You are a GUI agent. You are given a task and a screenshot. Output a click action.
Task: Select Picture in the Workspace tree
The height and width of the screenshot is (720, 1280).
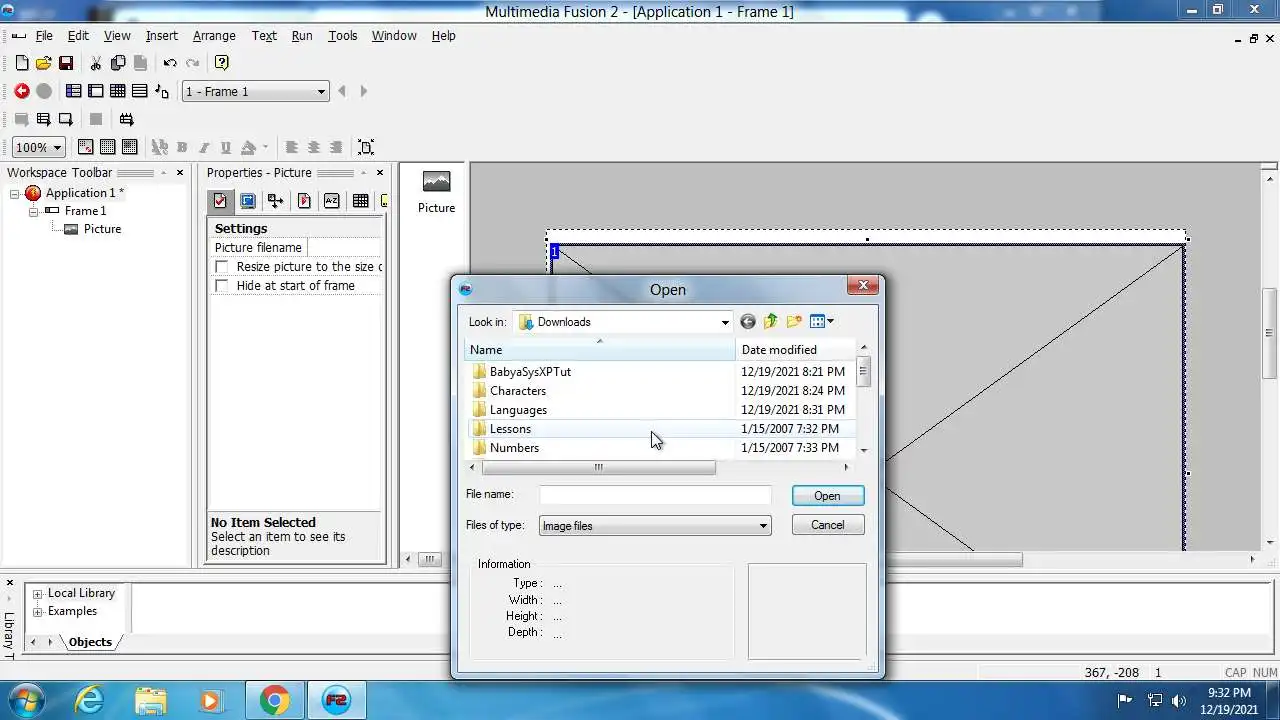tap(102, 229)
